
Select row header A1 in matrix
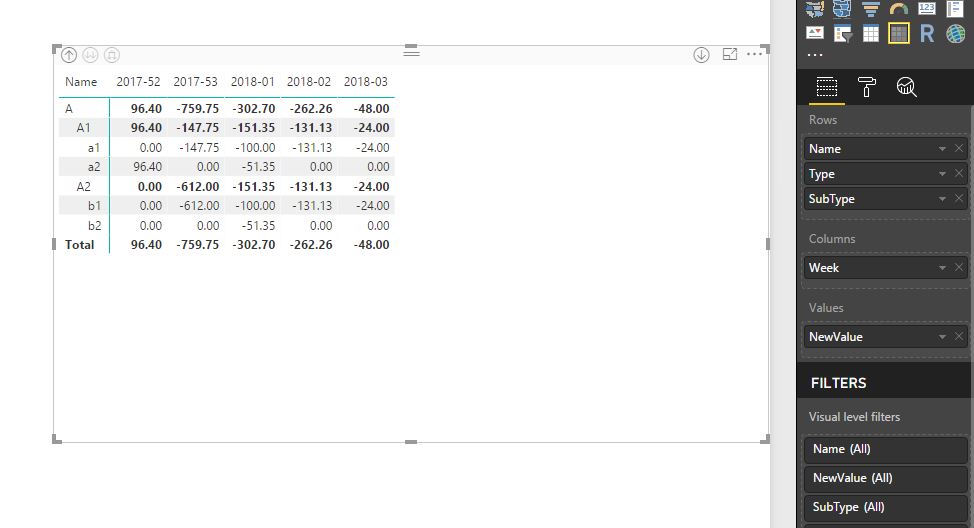[x=83, y=128]
